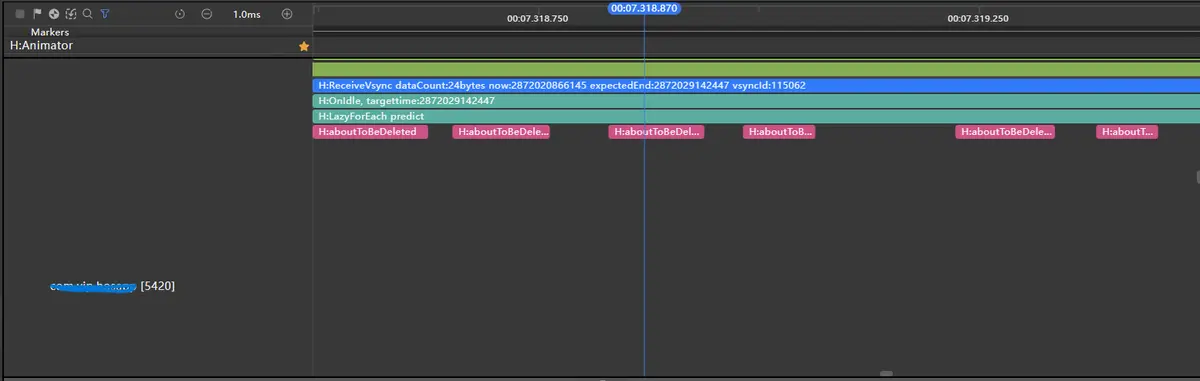Select the H:OnIdle targettime trace slice

(x=756, y=101)
